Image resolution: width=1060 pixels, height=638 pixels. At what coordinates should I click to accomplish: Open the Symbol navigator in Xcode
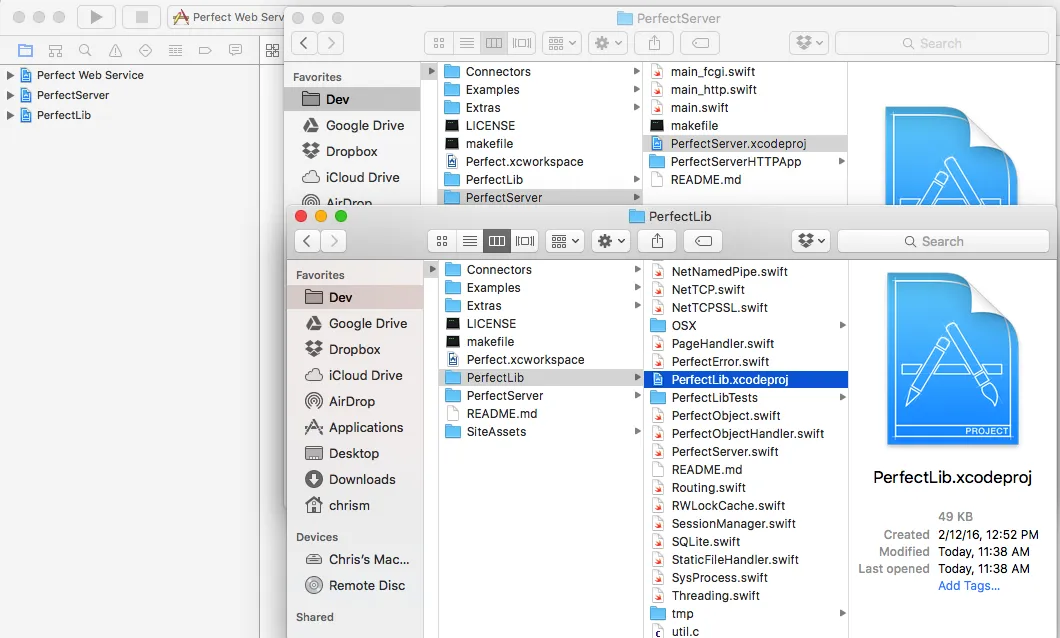click(x=55, y=50)
